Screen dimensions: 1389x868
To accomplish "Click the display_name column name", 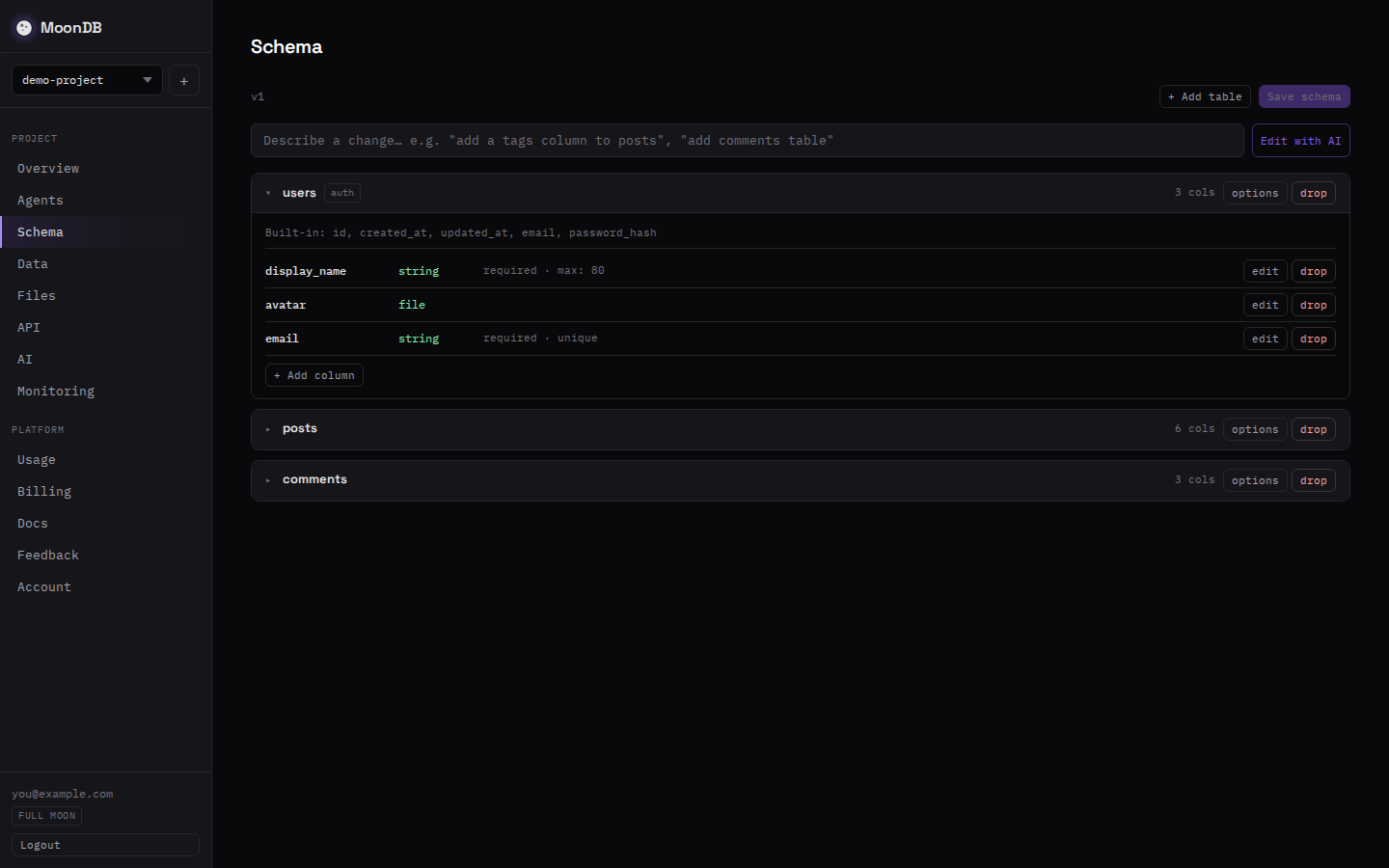I will pos(306,271).
